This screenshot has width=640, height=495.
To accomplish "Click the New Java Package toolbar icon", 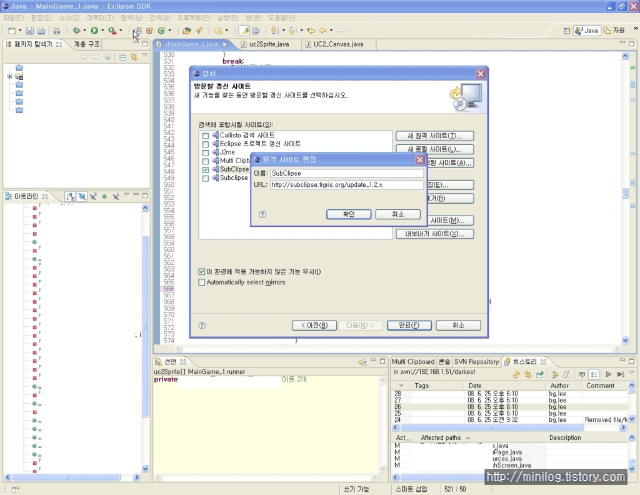I will (149, 31).
